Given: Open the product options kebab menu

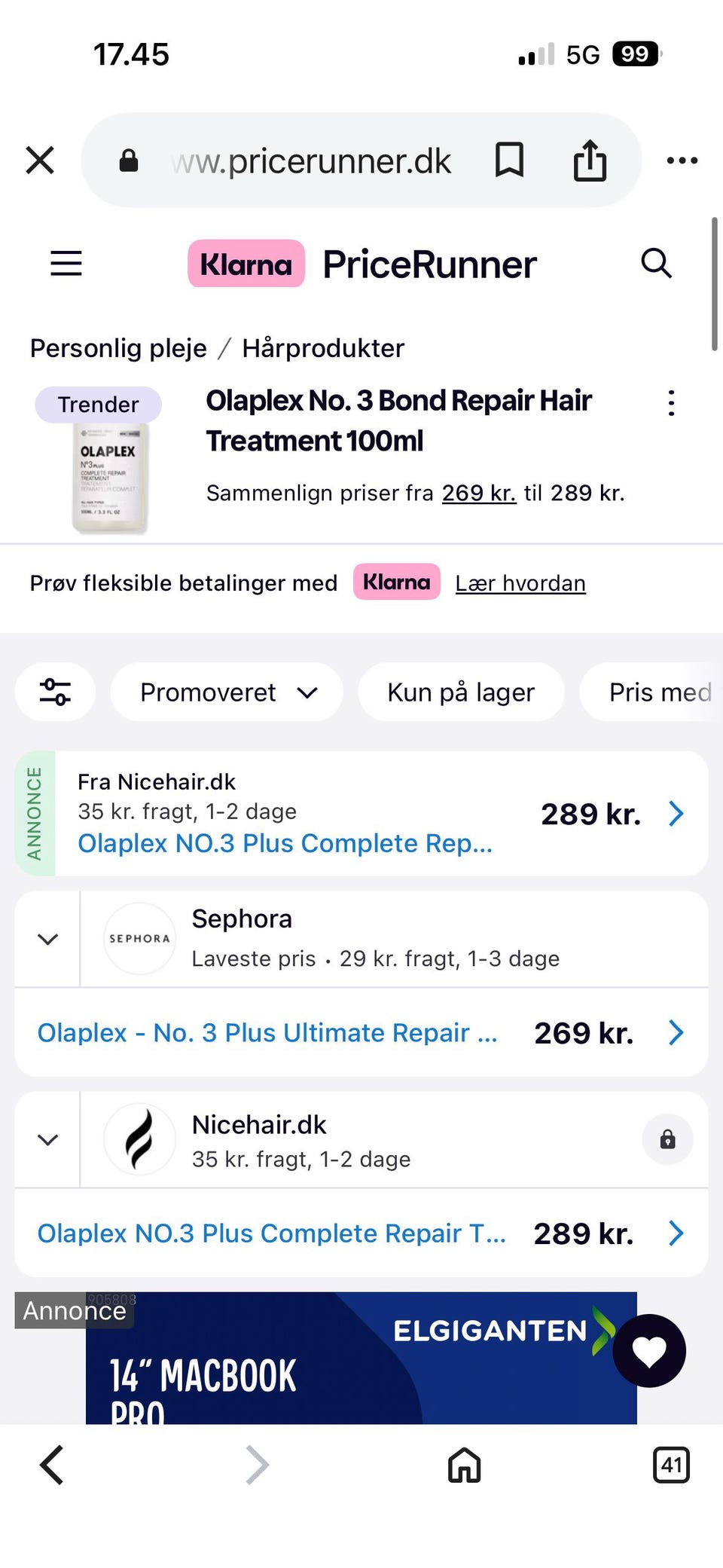Looking at the screenshot, I should tap(671, 403).
